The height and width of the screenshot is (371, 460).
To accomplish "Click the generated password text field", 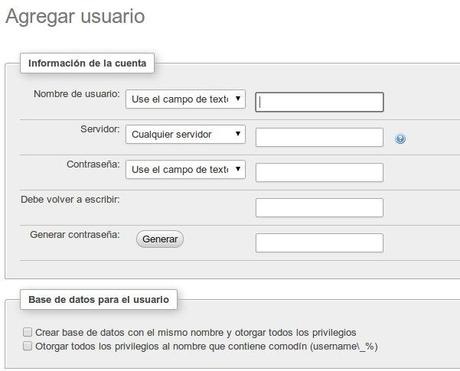I will pos(319,243).
